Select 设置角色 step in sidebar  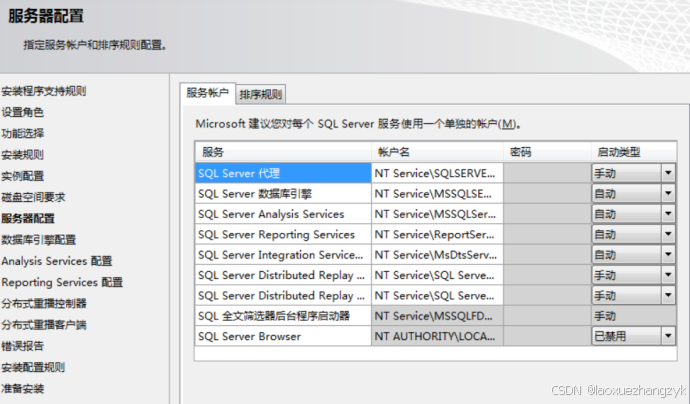coord(22,112)
